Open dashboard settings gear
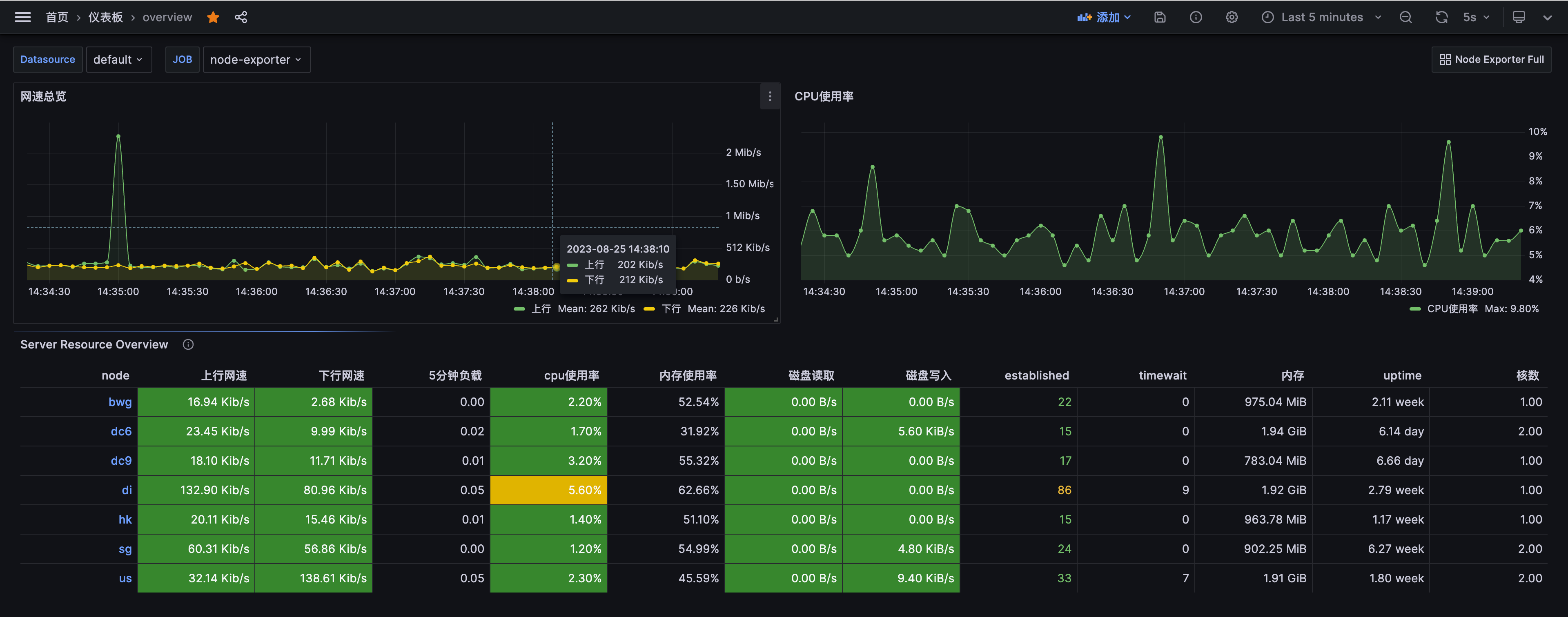Screen dimensions: 1568x617 click(x=1232, y=17)
